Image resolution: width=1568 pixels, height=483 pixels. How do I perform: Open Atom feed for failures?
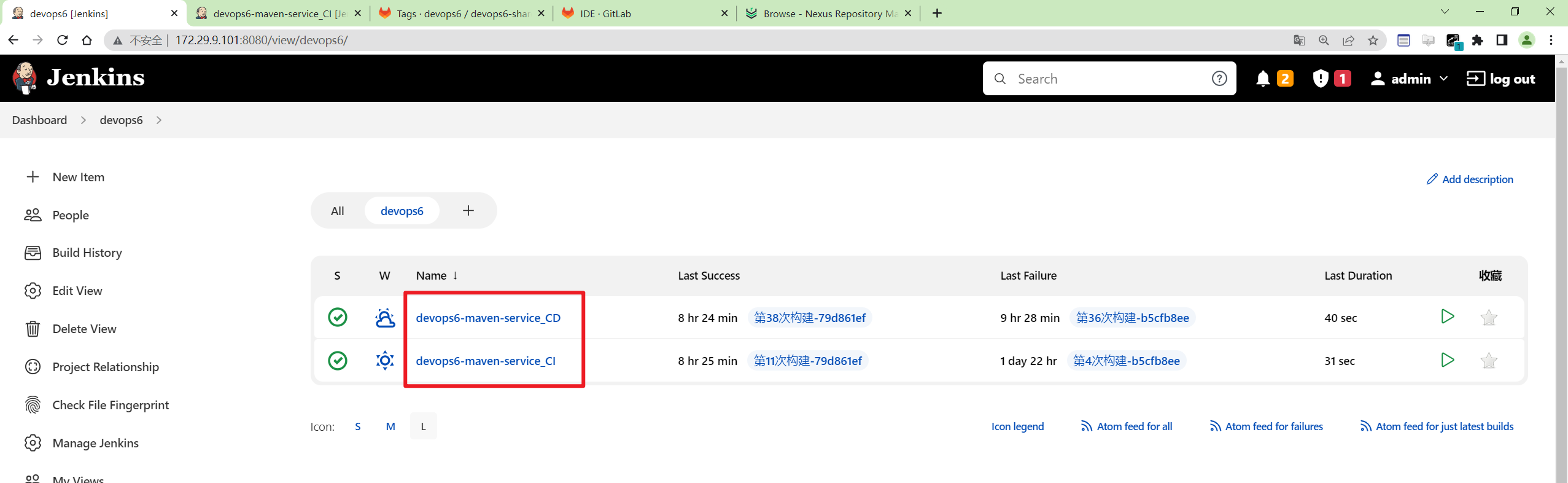tap(1267, 426)
